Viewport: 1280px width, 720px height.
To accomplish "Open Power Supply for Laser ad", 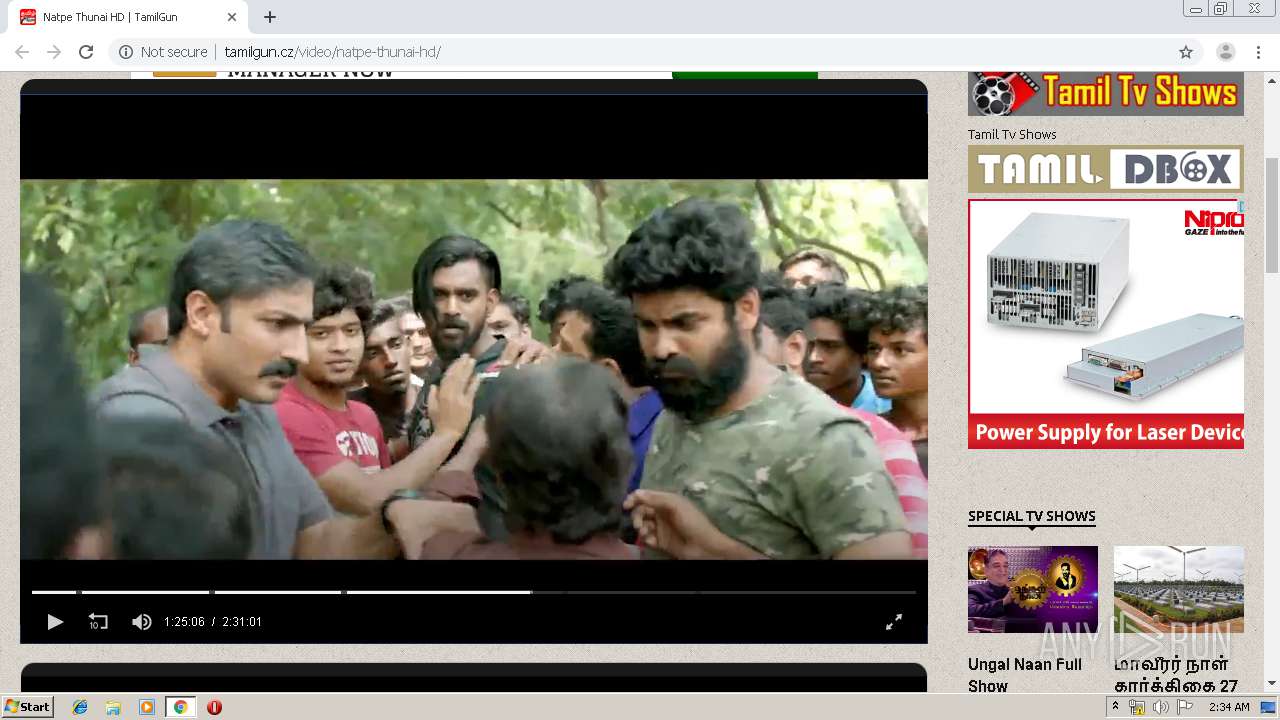I will coord(1106,324).
